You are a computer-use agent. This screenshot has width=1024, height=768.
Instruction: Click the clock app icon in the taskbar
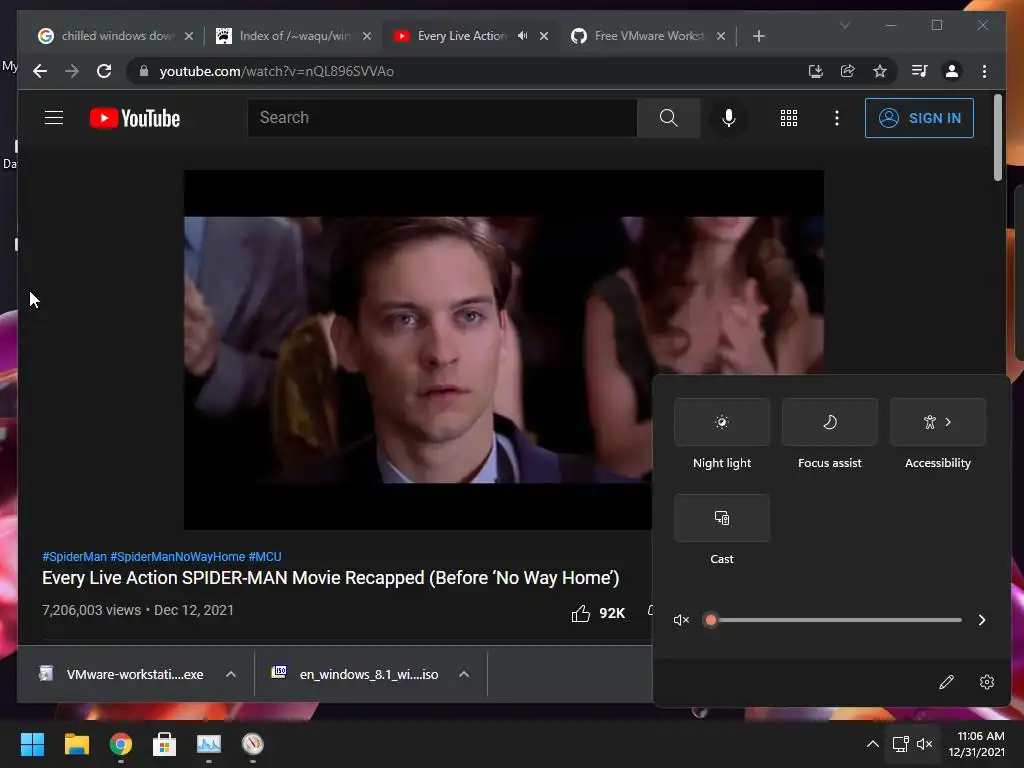point(253,744)
